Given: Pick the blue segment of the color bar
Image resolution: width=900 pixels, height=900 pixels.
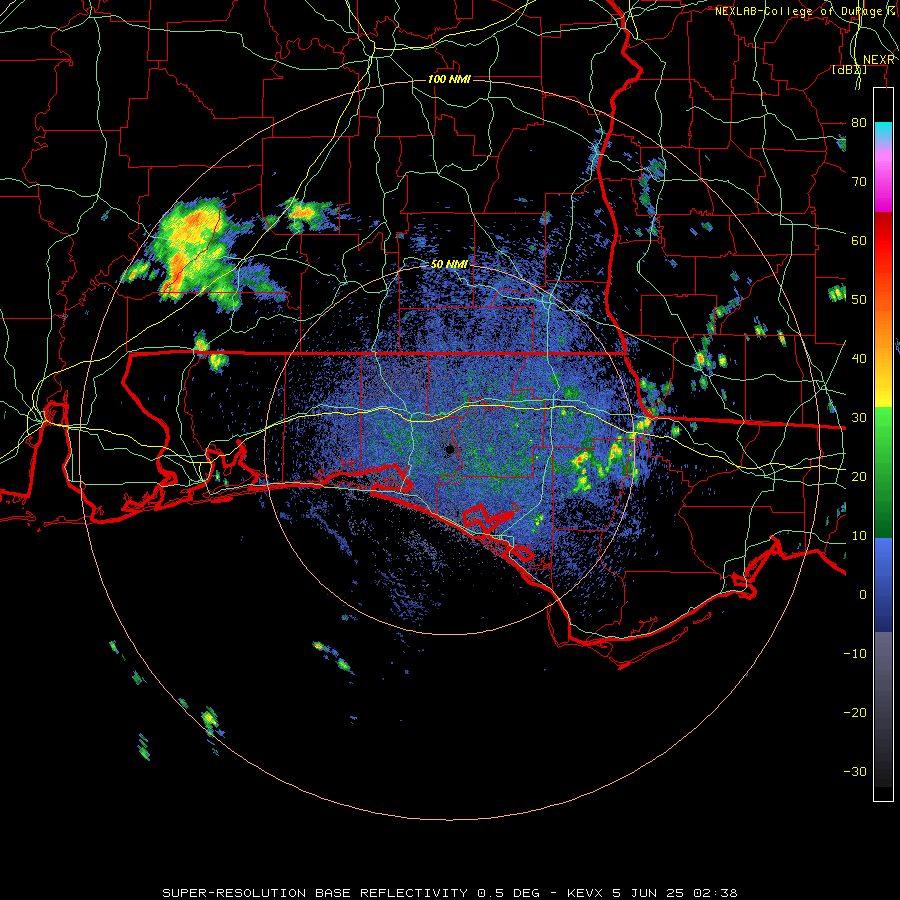Looking at the screenshot, I should [x=883, y=584].
